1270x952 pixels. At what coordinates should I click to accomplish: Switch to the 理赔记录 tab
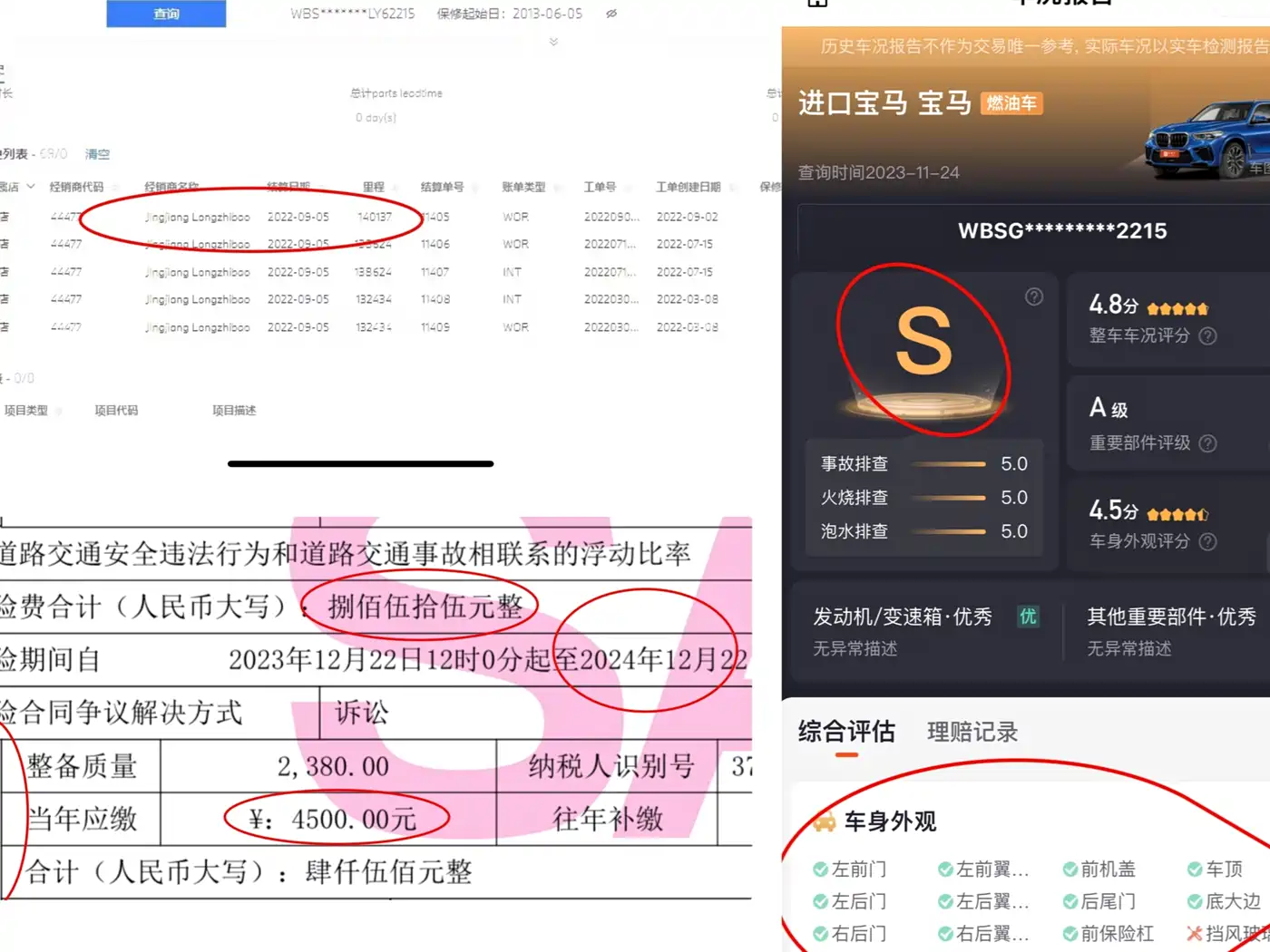click(972, 732)
